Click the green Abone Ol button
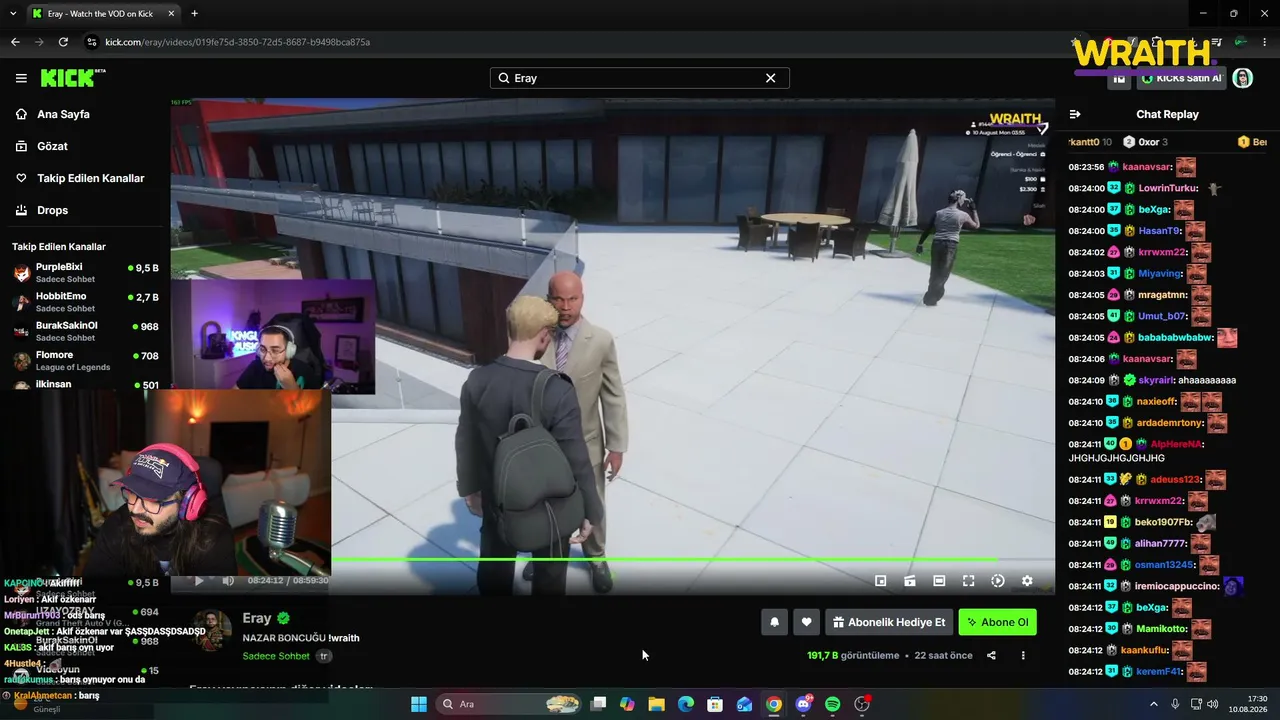1280x720 pixels. 998,622
